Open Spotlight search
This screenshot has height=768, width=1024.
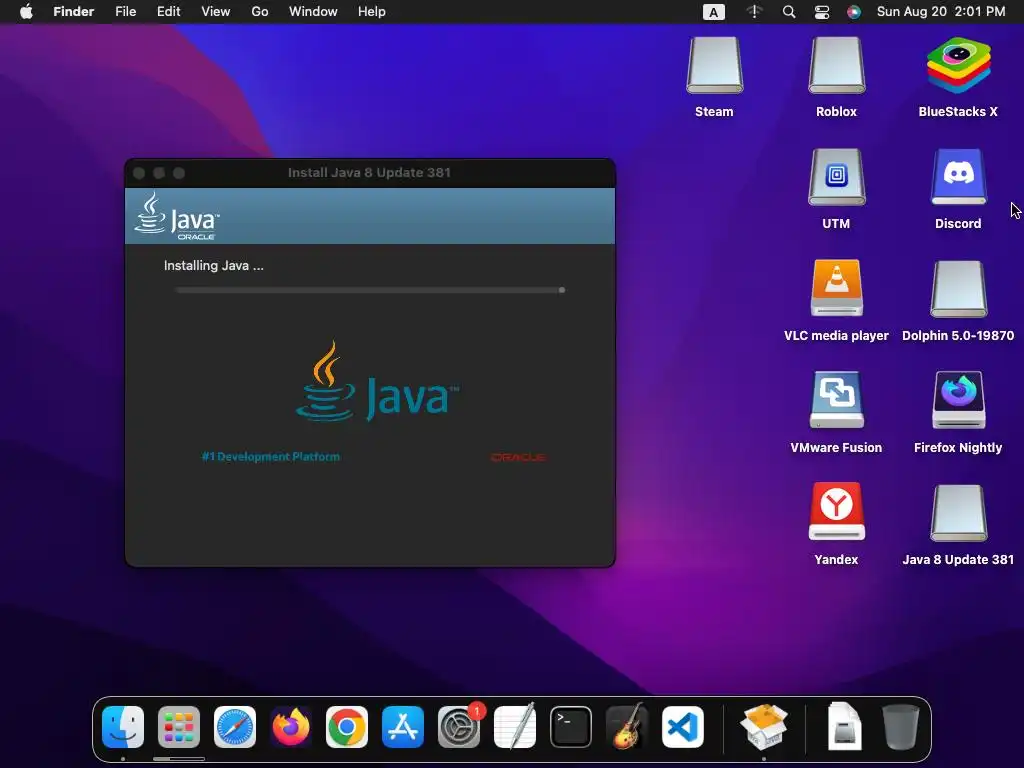(789, 12)
